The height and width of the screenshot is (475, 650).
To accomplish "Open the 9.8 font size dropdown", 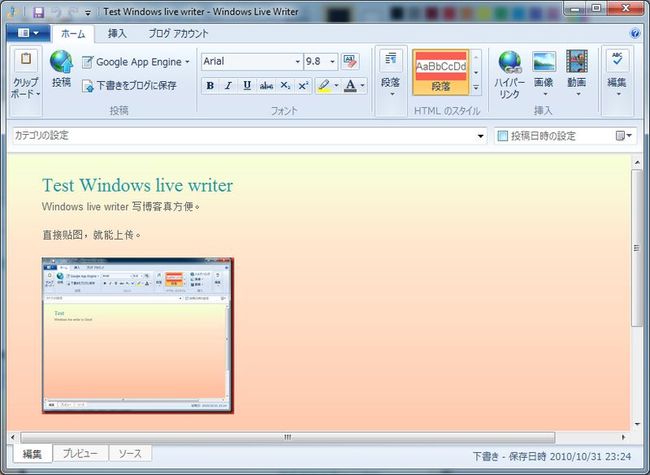I will [x=332, y=62].
